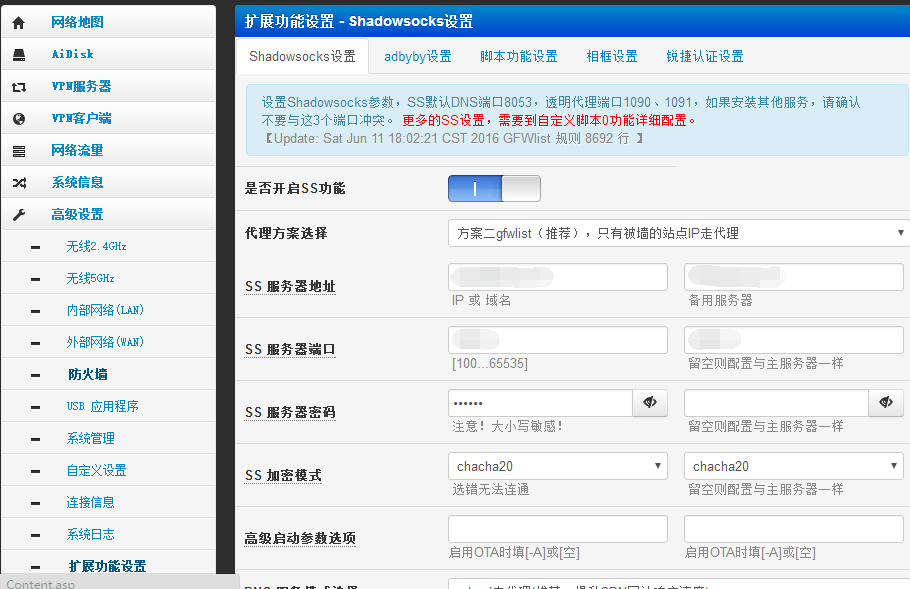Open the 自定义设置 page
This screenshot has width=910, height=589.
[x=96, y=470]
